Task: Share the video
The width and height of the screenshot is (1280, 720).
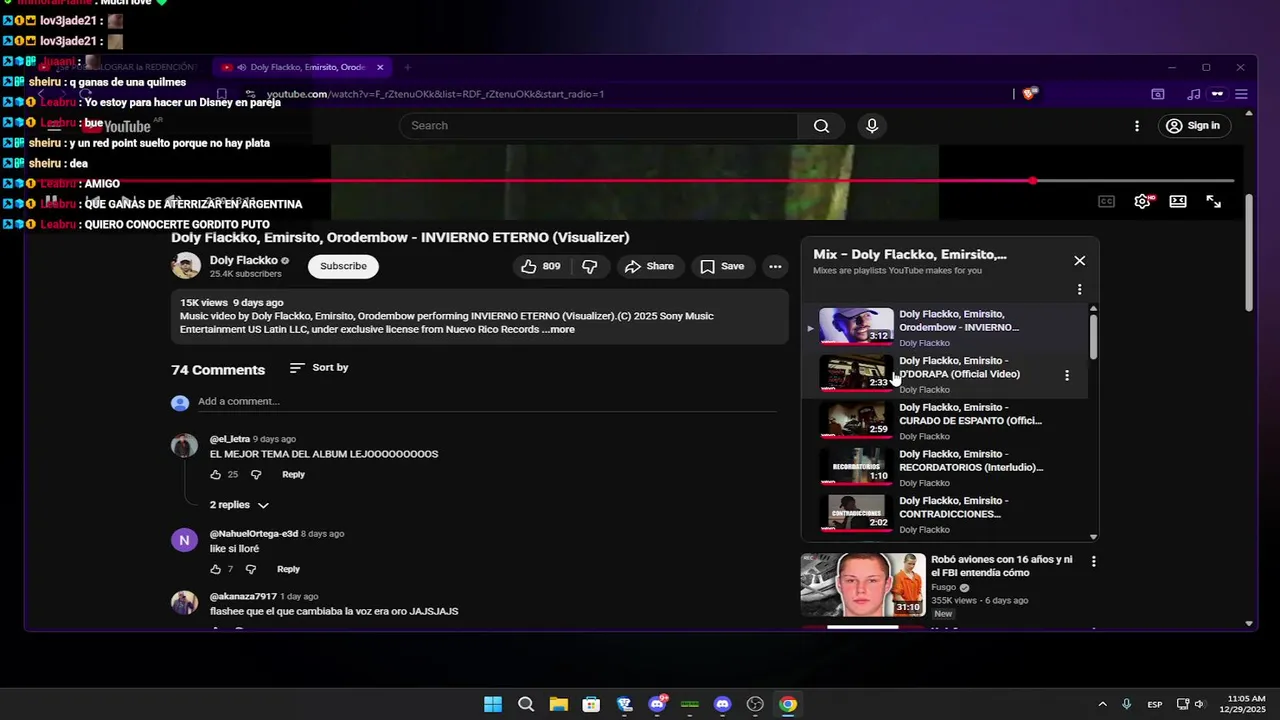Action: [649, 266]
